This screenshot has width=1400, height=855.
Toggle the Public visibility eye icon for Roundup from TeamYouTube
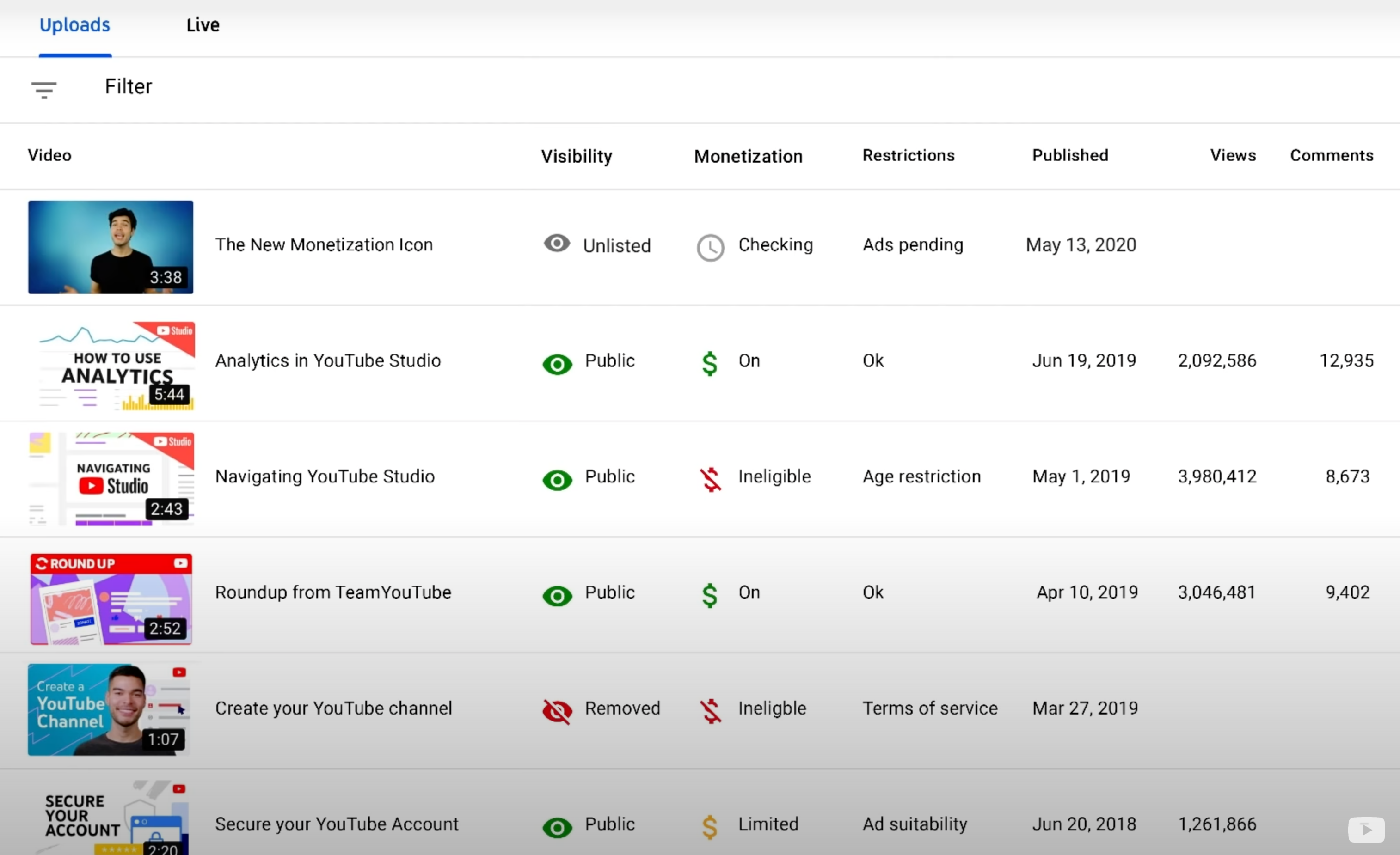coord(556,592)
